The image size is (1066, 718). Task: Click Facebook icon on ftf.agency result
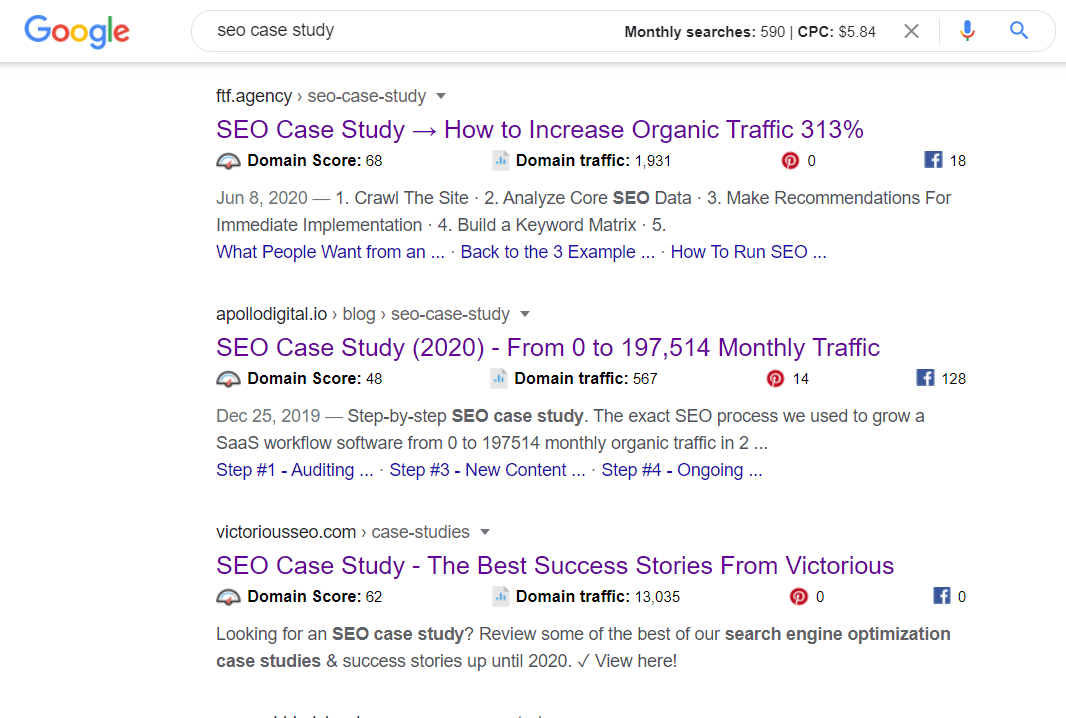[x=933, y=160]
